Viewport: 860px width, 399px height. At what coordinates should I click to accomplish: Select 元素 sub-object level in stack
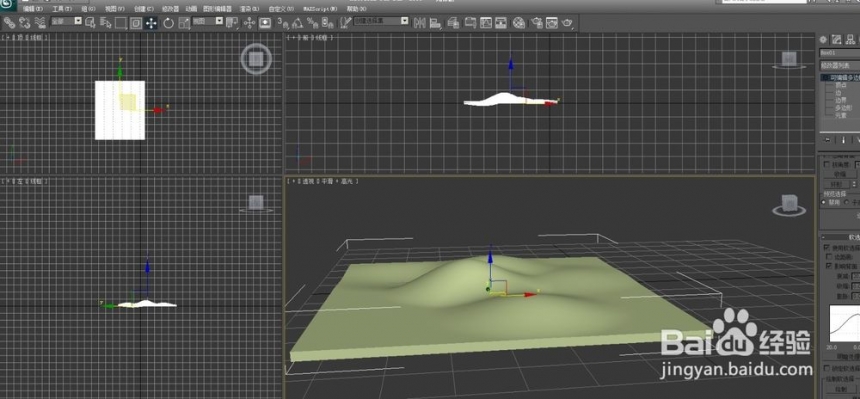tap(840, 115)
